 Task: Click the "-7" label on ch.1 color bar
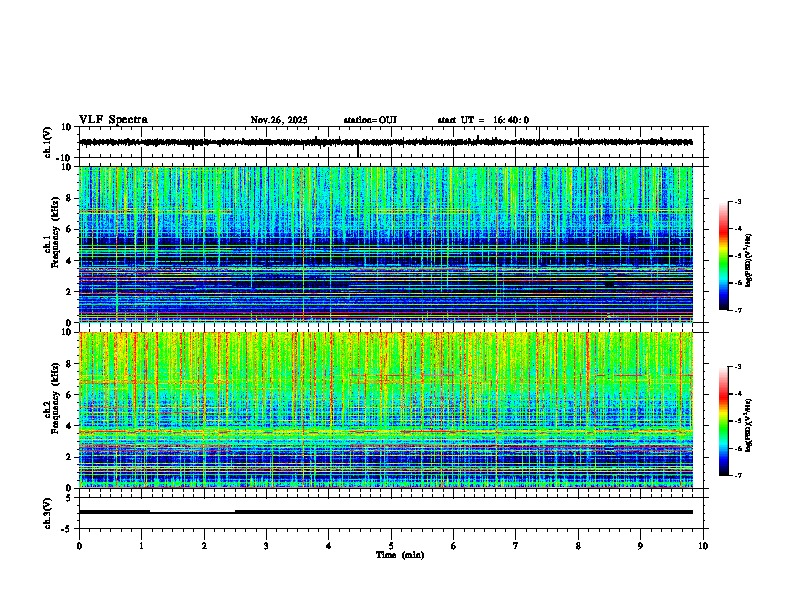(x=737, y=310)
